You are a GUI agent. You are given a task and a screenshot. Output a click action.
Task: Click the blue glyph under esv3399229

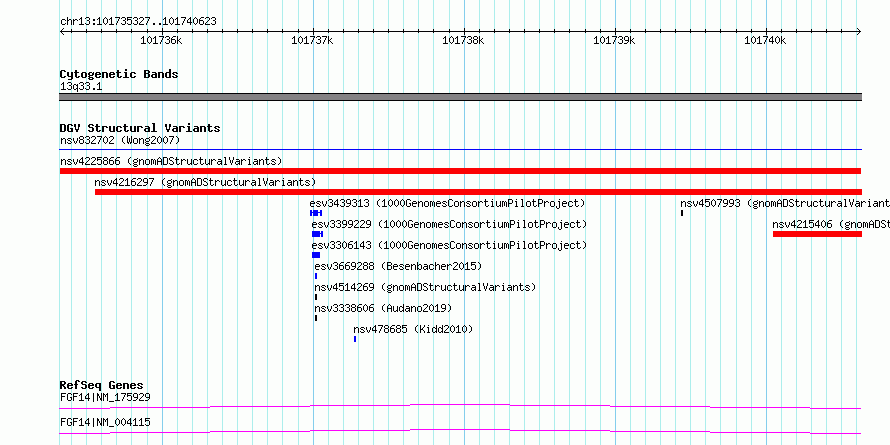[317, 234]
